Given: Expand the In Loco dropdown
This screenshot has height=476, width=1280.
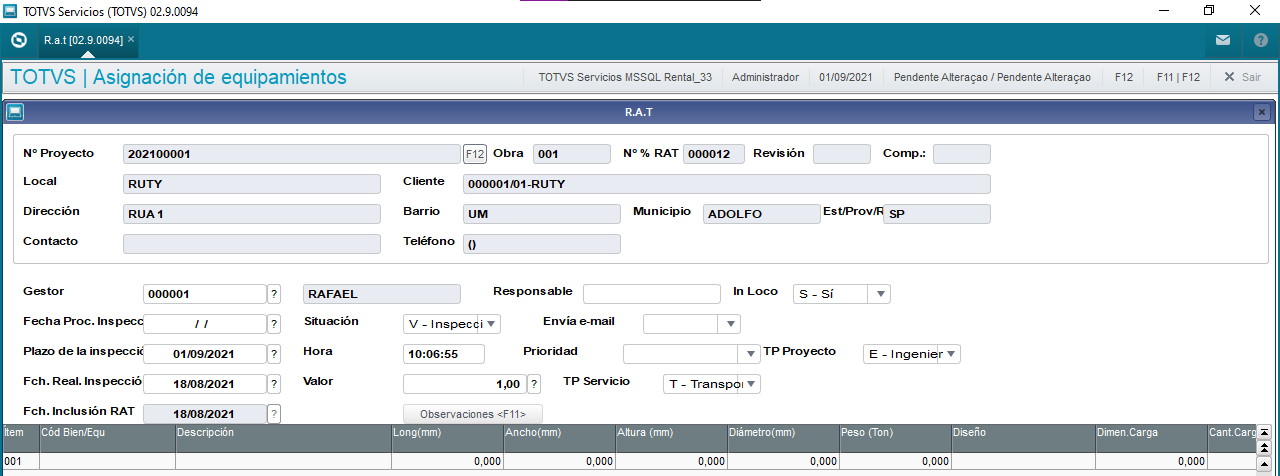Looking at the screenshot, I should 880,294.
